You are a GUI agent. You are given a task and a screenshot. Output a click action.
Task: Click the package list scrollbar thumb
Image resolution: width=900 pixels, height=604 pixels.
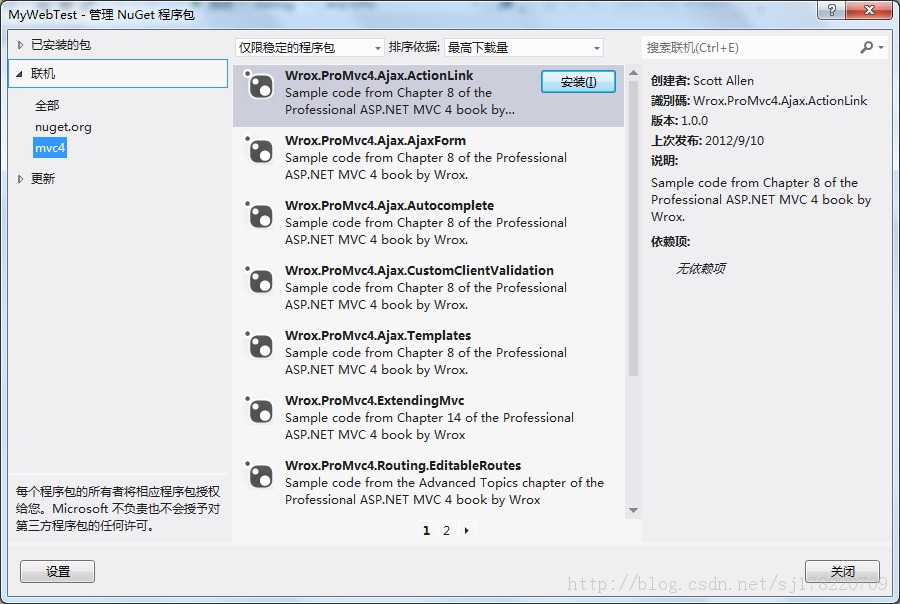(x=633, y=229)
